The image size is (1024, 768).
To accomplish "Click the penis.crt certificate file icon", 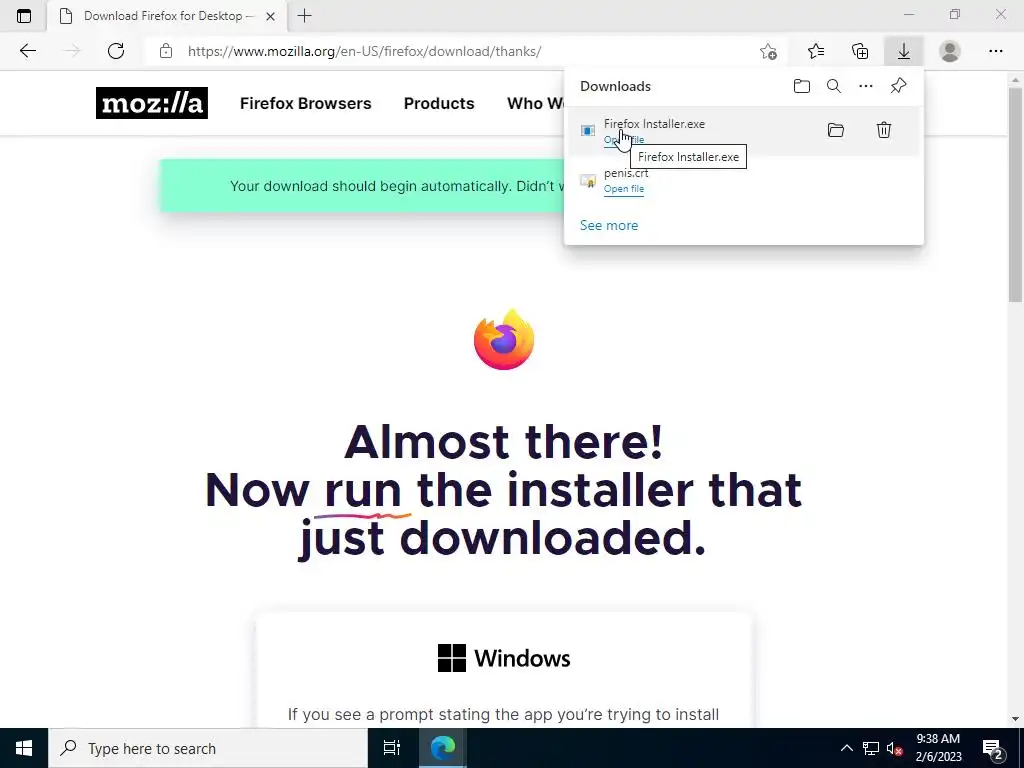I will click(x=588, y=180).
